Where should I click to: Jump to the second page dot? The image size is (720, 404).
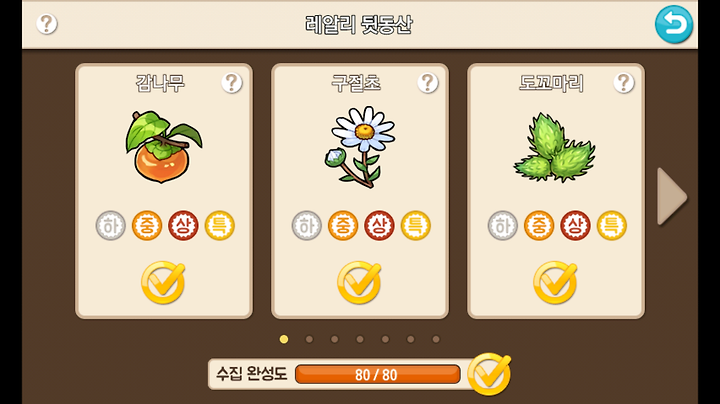309,339
